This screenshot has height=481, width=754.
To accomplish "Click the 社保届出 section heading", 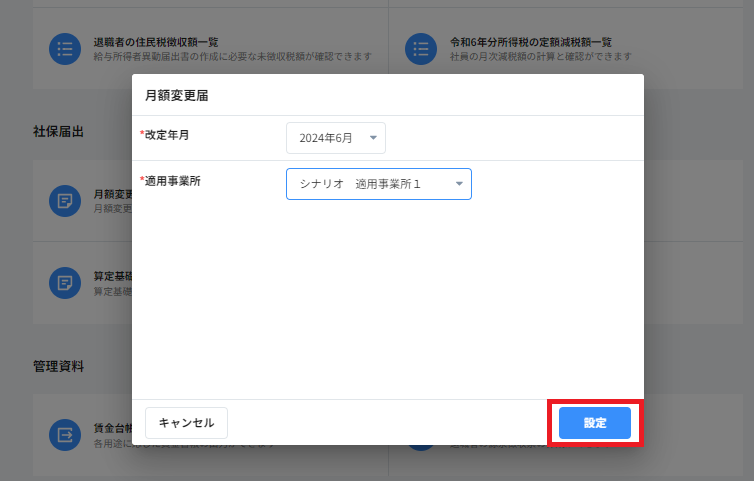I will click(58, 131).
